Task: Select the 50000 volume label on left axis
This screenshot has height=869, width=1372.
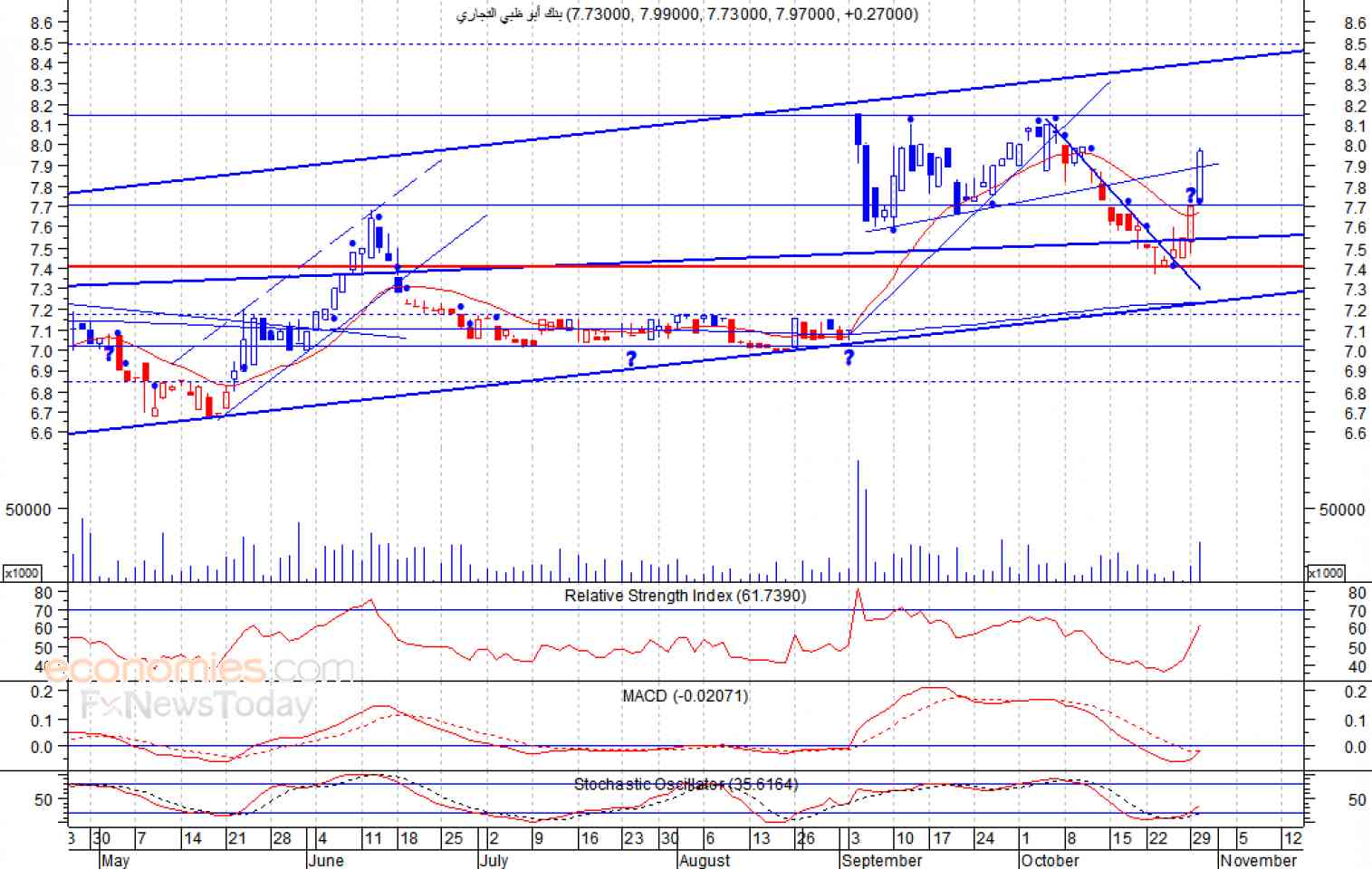Action: coord(28,510)
